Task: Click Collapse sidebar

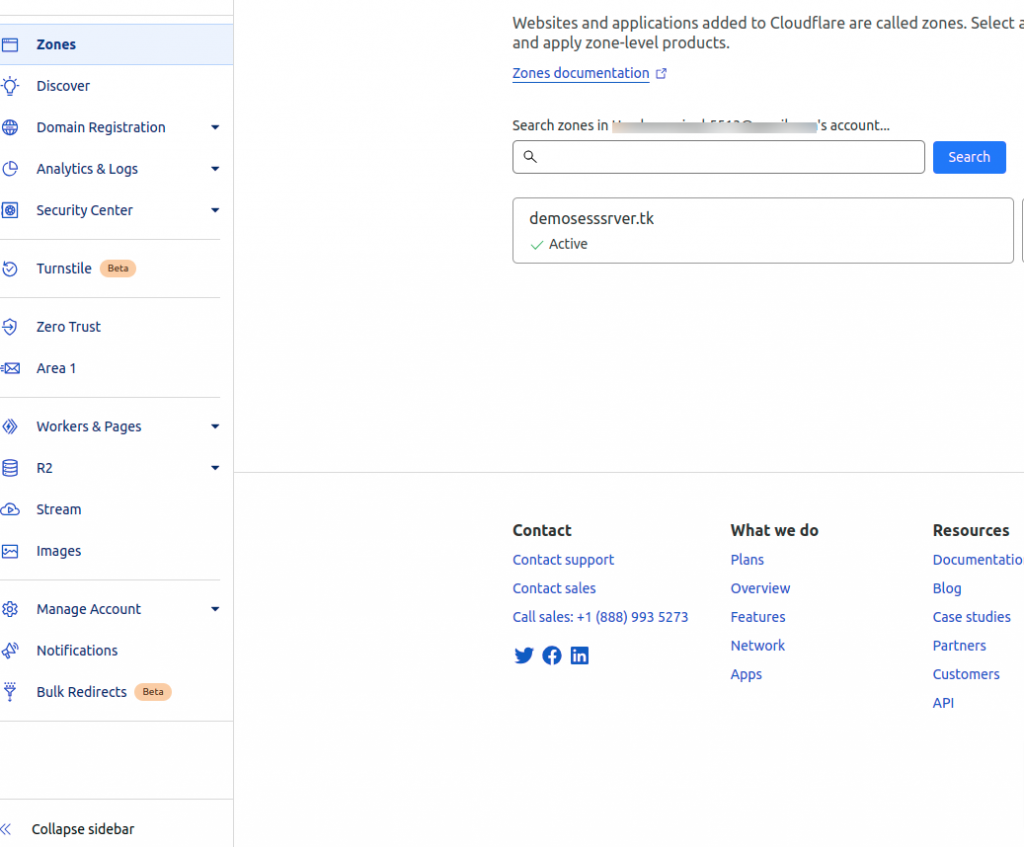Action: click(83, 829)
